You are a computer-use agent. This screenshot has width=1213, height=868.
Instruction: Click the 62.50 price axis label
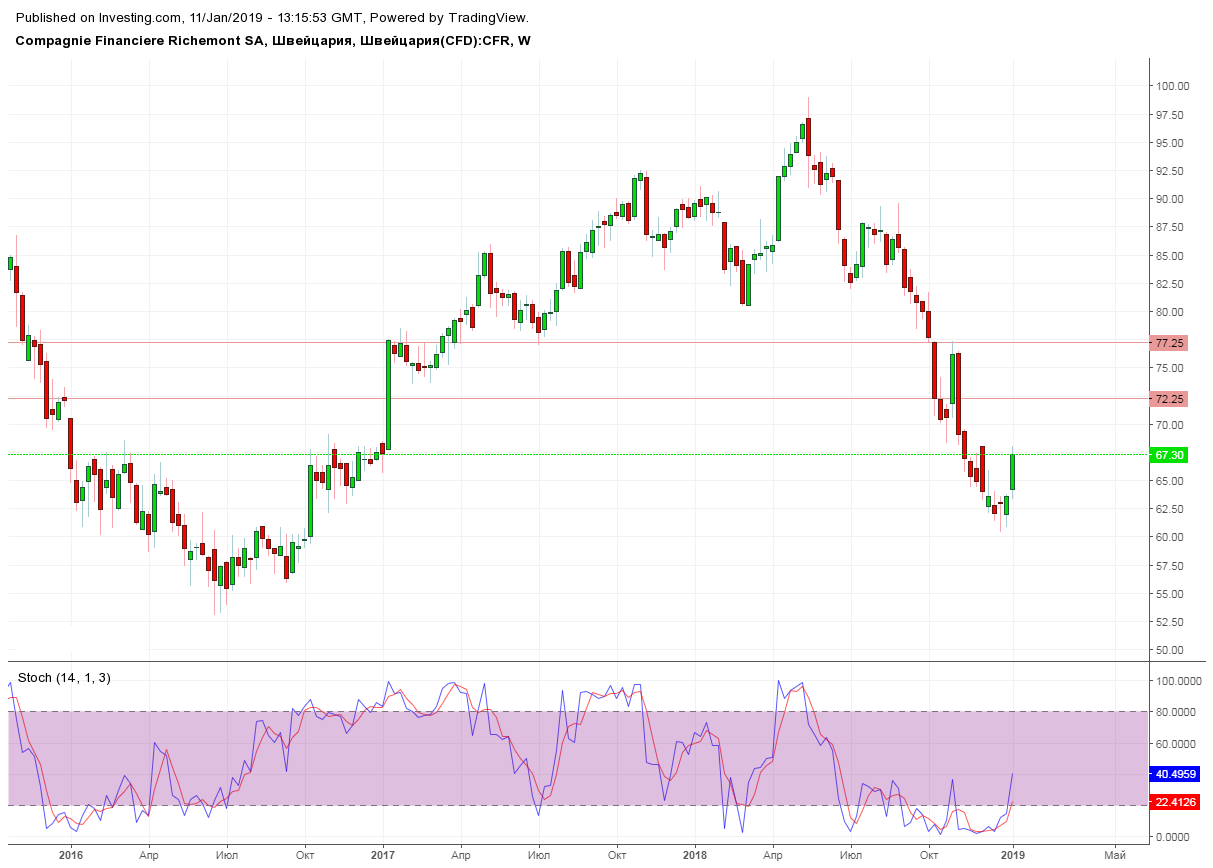pos(1172,509)
